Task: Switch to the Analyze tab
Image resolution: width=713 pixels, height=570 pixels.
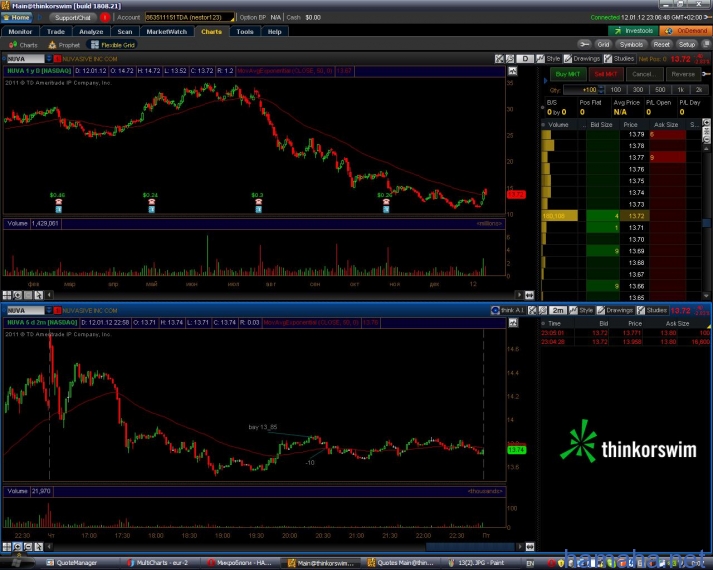Action: point(91,32)
